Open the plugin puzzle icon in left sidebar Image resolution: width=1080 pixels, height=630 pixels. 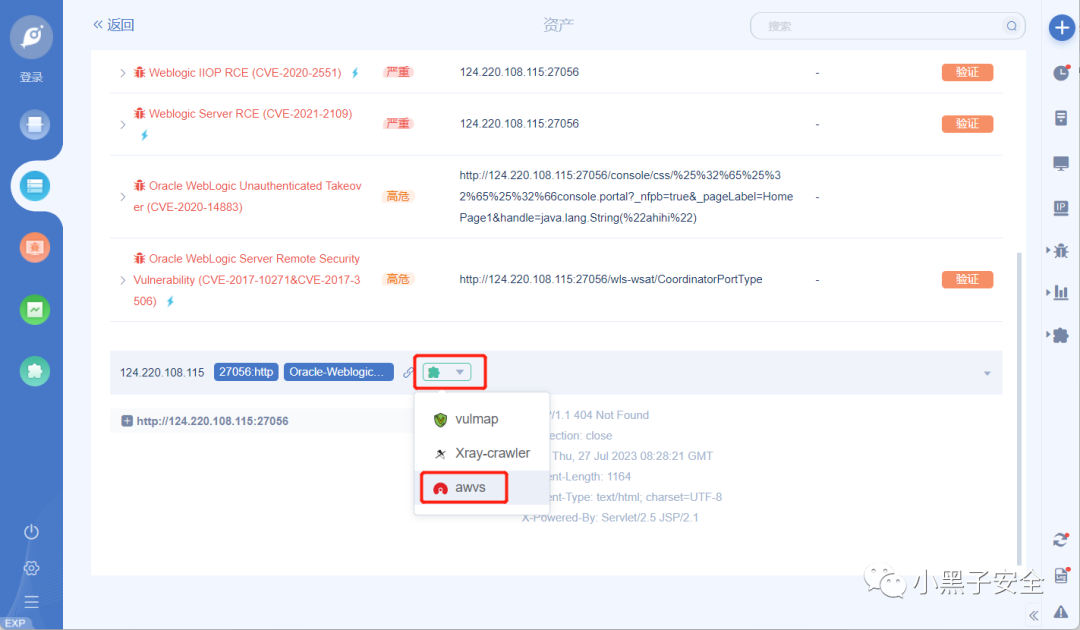click(34, 372)
